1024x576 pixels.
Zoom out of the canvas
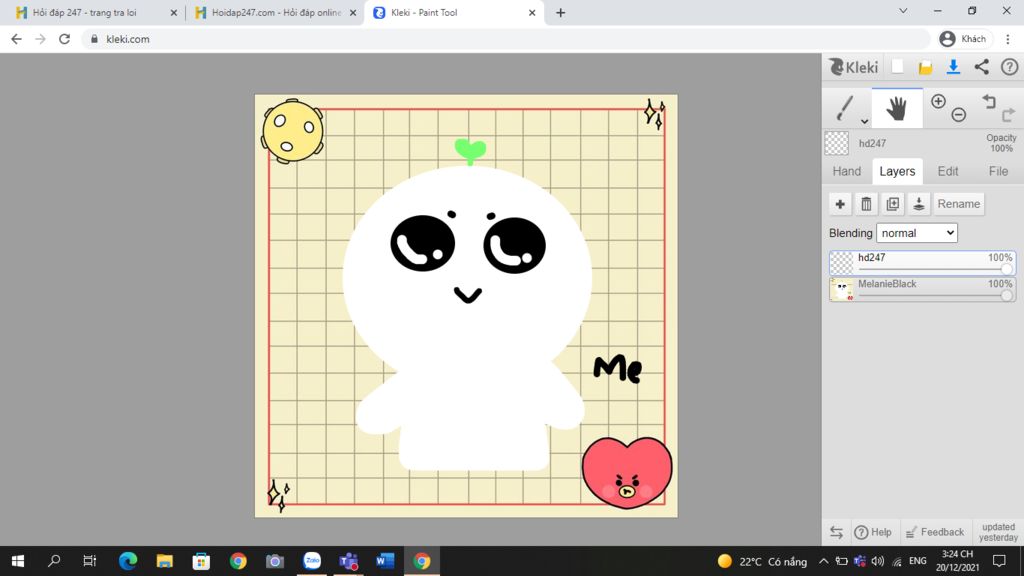click(959, 115)
